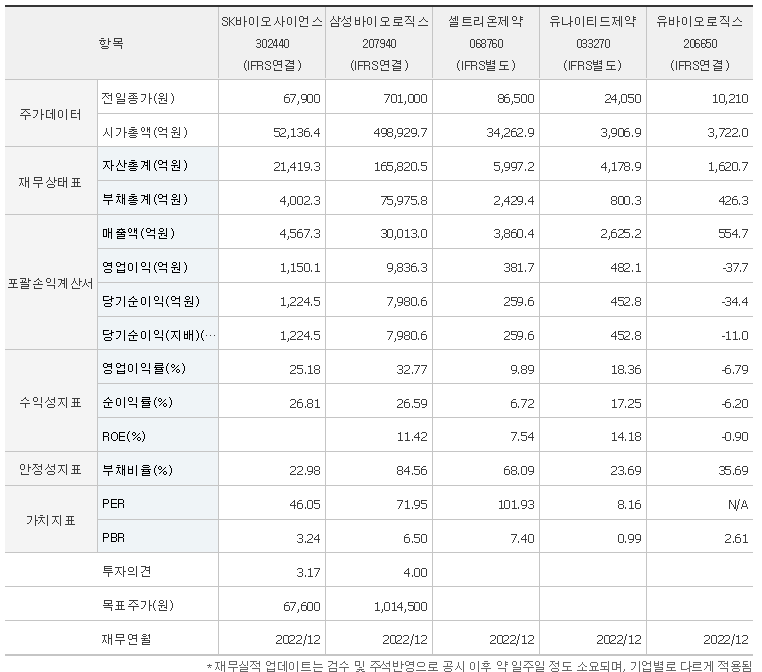Screen dimensions: 762x672
Task: Click total liabilities value 4,002.3
Action: pos(300,201)
